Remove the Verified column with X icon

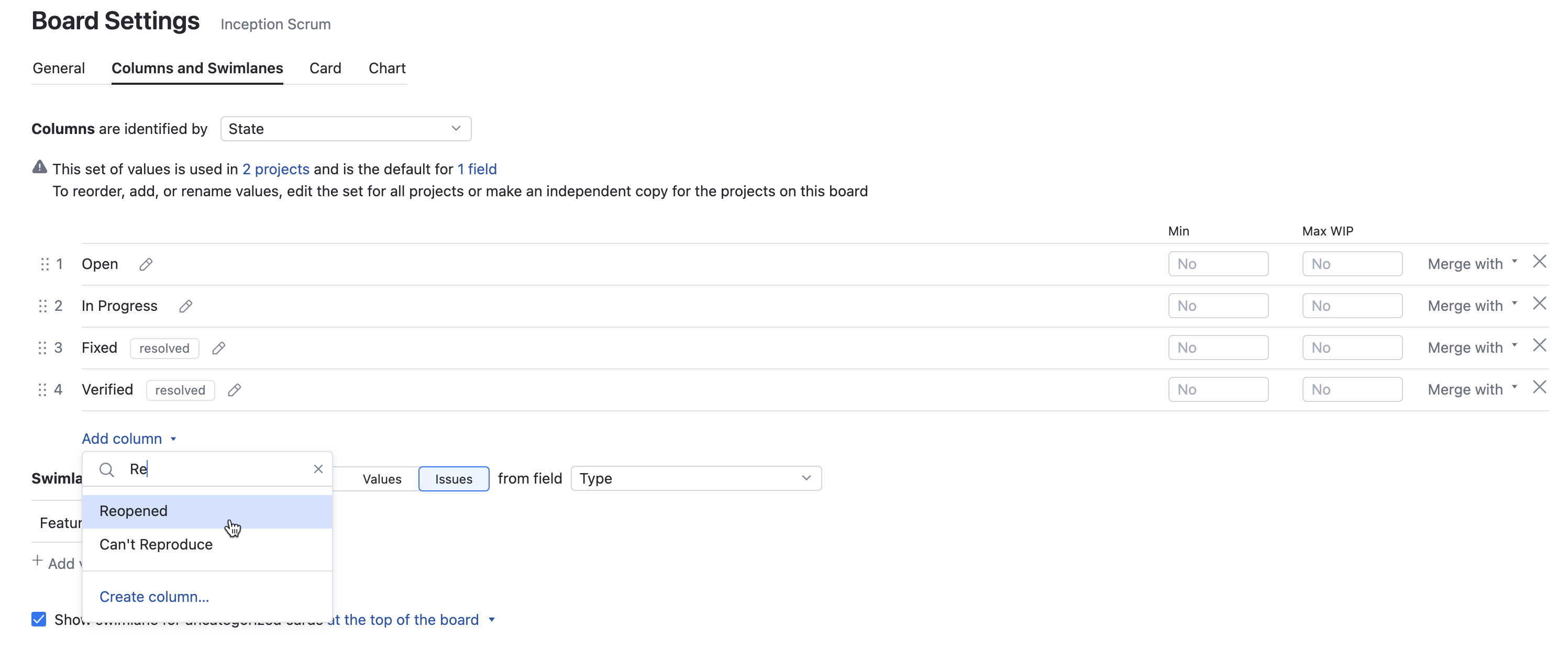[x=1540, y=387]
